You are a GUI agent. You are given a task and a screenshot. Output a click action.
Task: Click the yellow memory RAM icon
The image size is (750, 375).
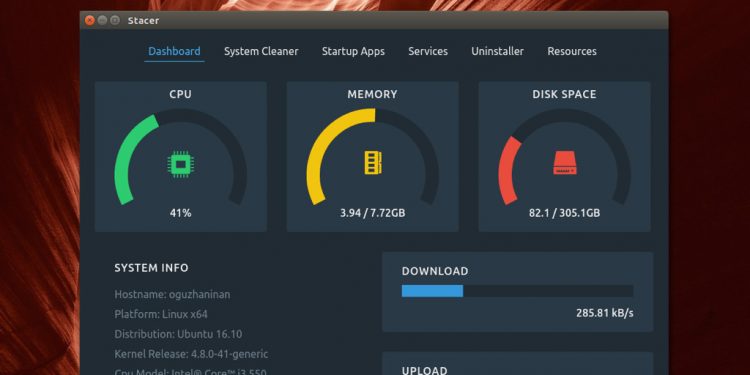pos(373,163)
